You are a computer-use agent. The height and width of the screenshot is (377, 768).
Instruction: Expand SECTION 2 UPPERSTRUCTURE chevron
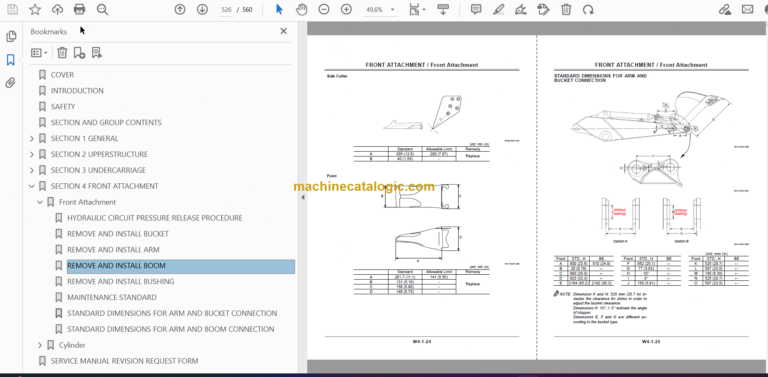pyautogui.click(x=32, y=154)
